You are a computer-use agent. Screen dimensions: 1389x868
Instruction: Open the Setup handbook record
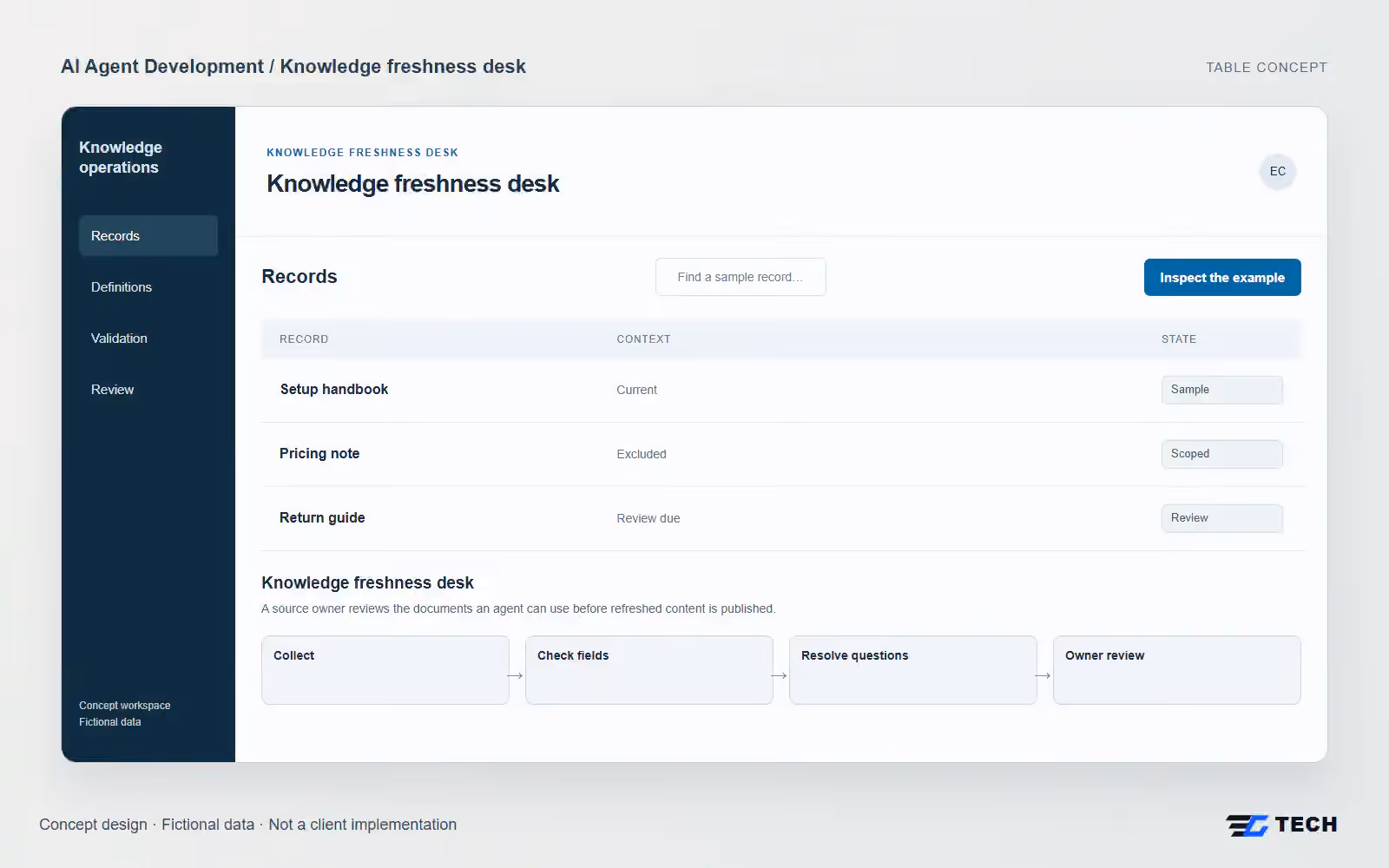click(334, 390)
